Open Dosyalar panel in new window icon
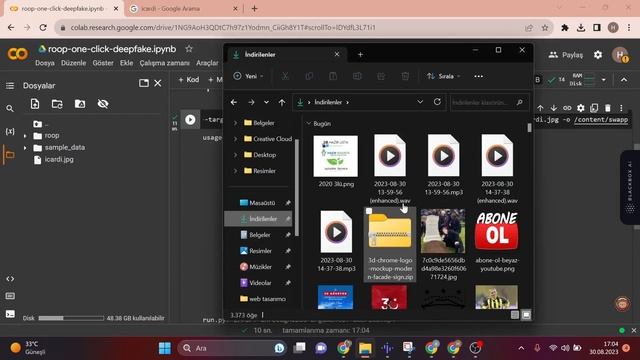Image resolution: width=640 pixels, height=360 pixels. 144,83
